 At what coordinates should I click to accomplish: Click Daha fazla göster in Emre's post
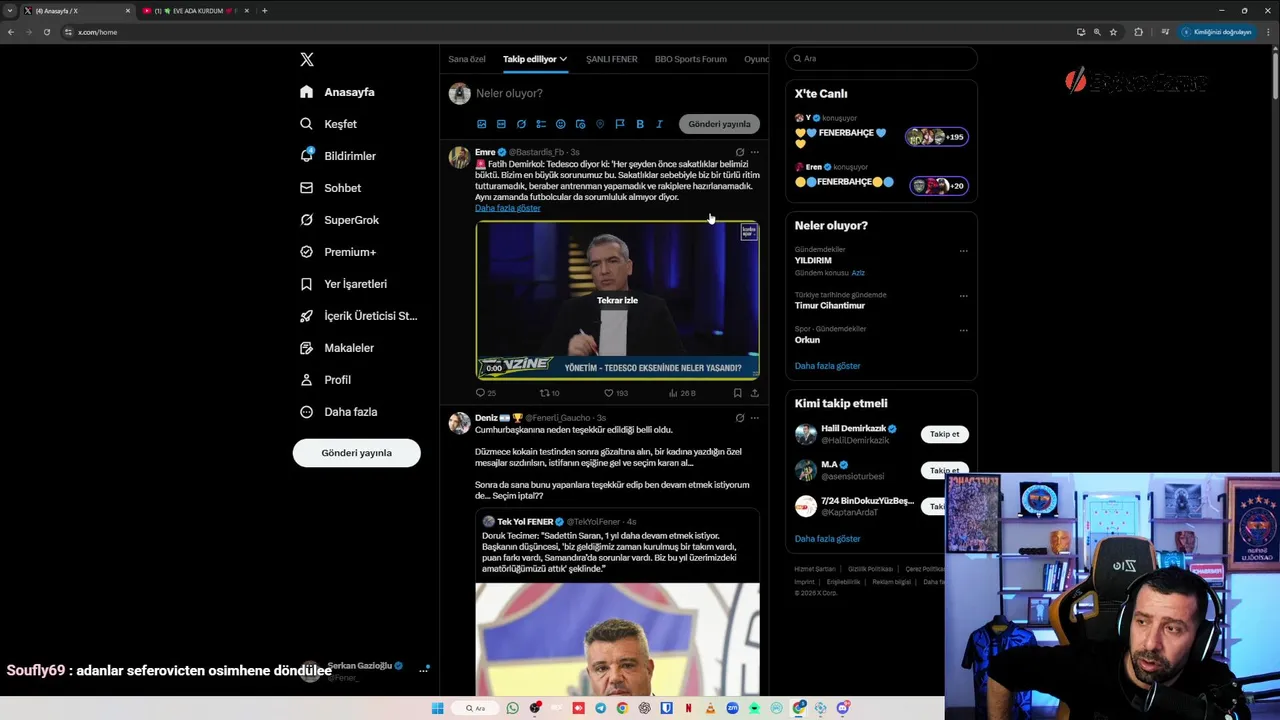(x=507, y=208)
